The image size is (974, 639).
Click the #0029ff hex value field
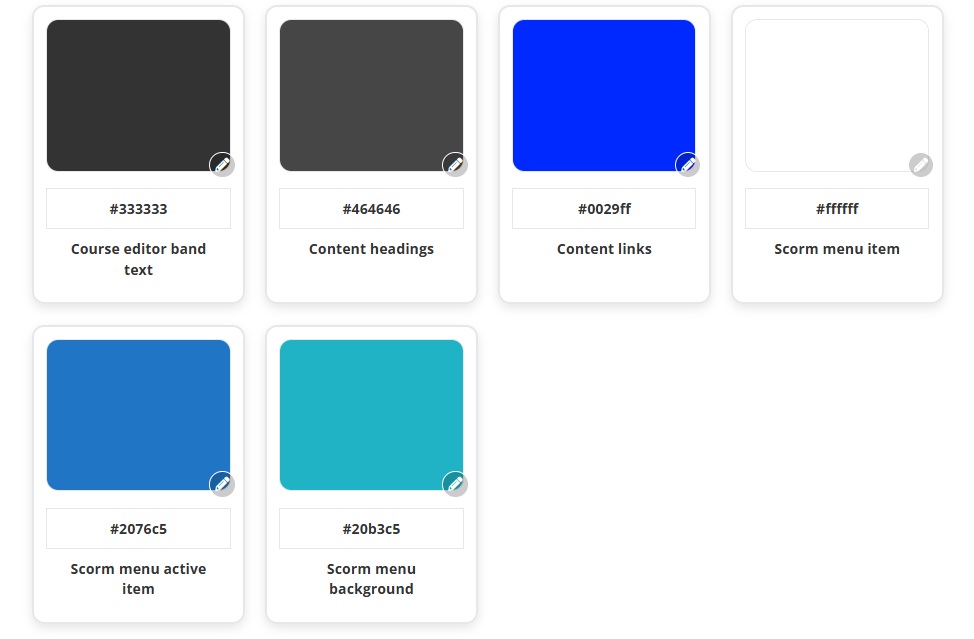point(604,209)
